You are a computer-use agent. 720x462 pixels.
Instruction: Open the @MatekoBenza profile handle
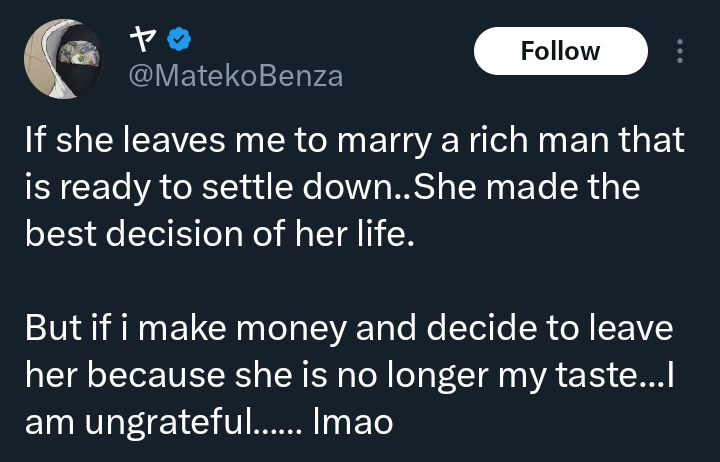pyautogui.click(x=237, y=75)
